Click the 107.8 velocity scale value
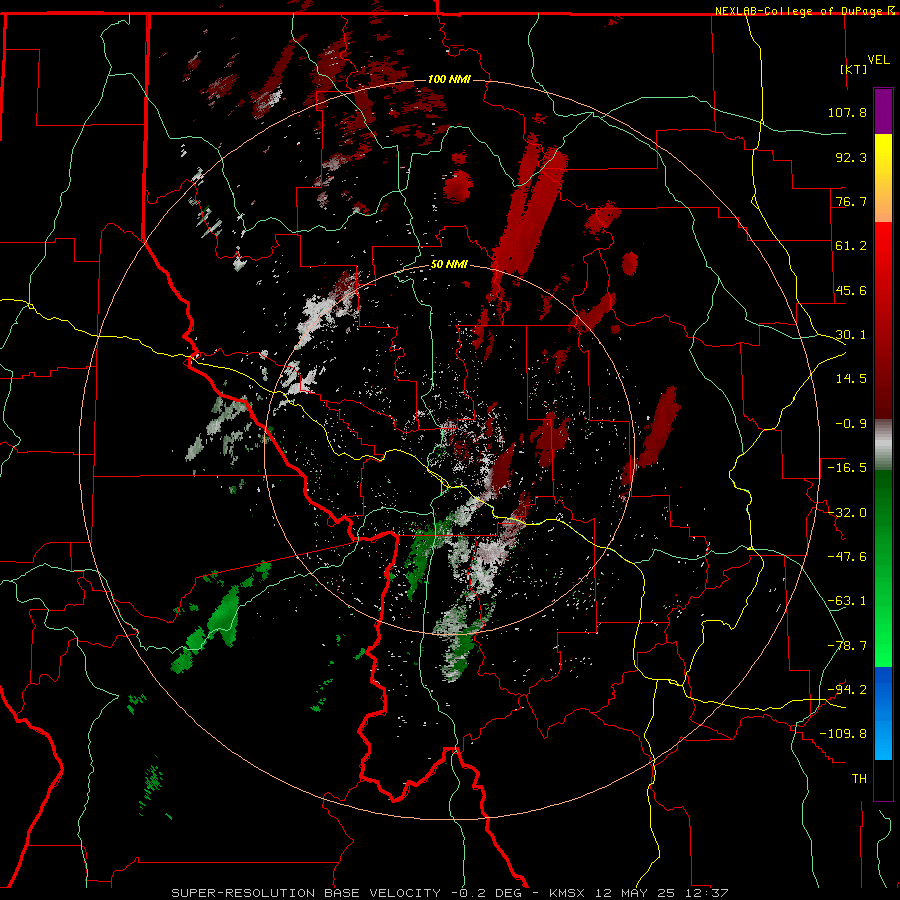900x900 pixels. [x=847, y=112]
